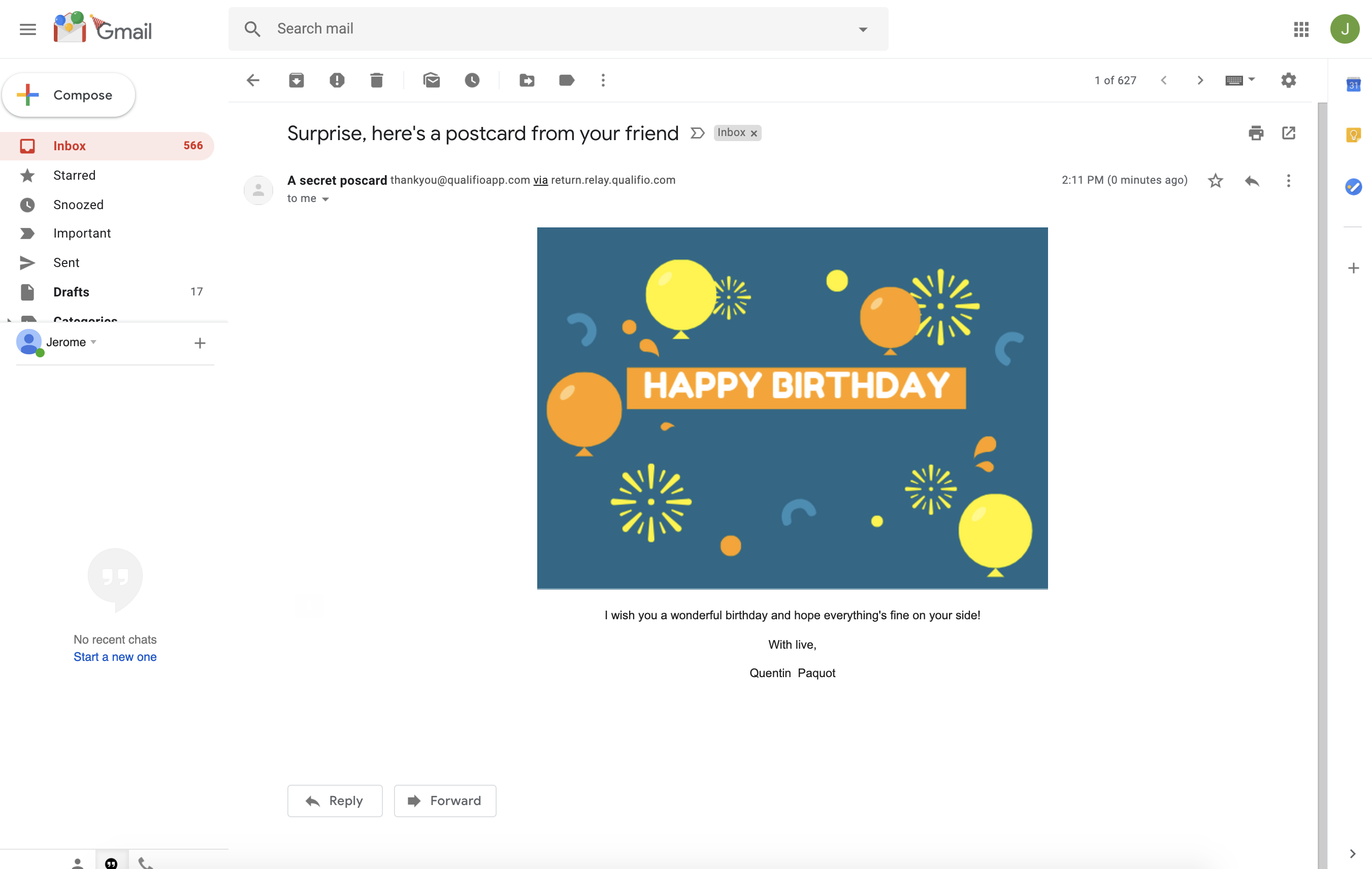
Task: Switch to the Phone calls tab
Action: pos(145,862)
